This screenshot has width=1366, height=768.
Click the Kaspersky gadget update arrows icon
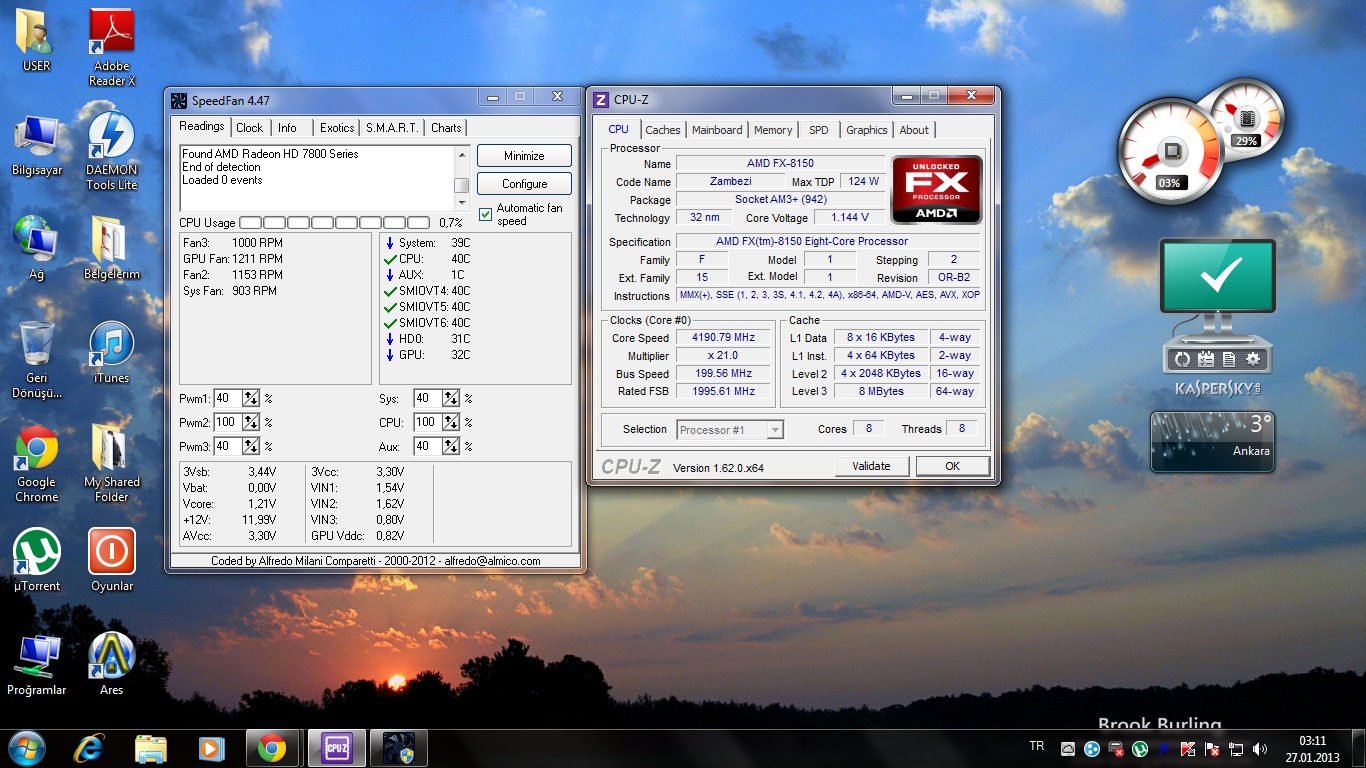(x=1182, y=359)
